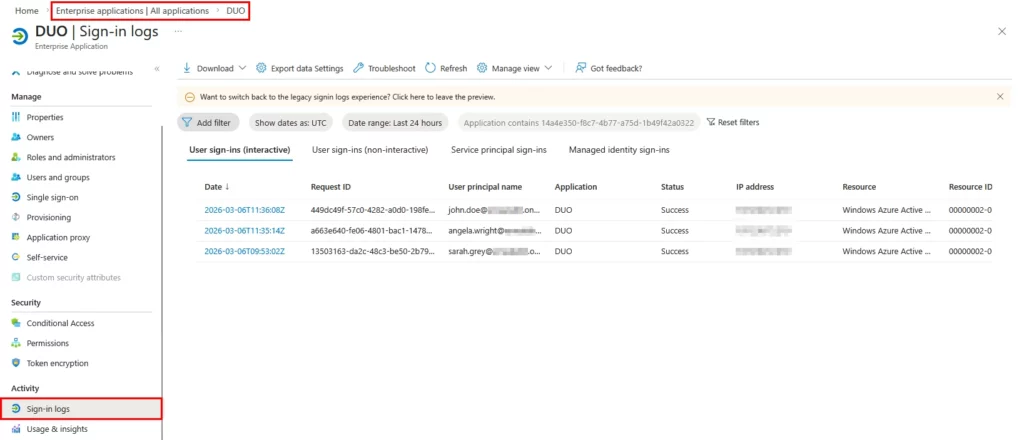Click the Add filter button
Screen dimensions: 1024x440
point(208,122)
